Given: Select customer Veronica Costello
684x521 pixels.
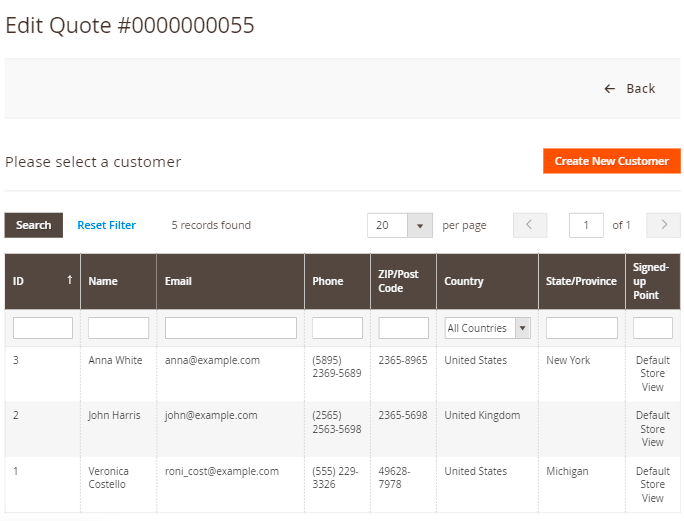Looking at the screenshot, I should pos(109,478).
